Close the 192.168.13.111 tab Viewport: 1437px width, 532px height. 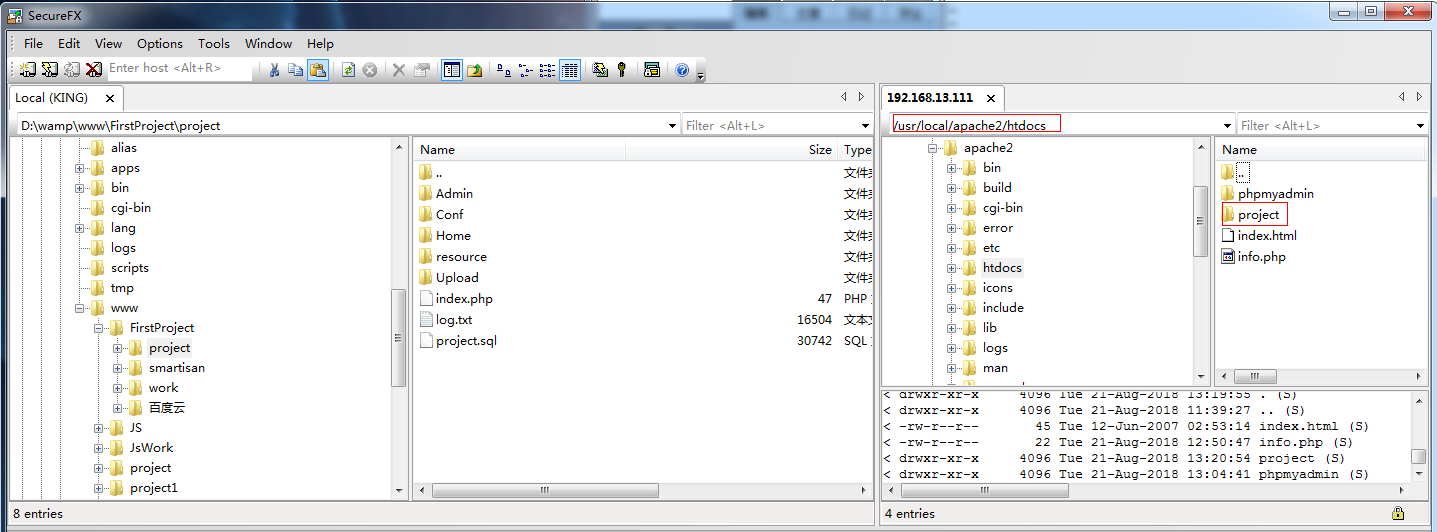point(991,98)
